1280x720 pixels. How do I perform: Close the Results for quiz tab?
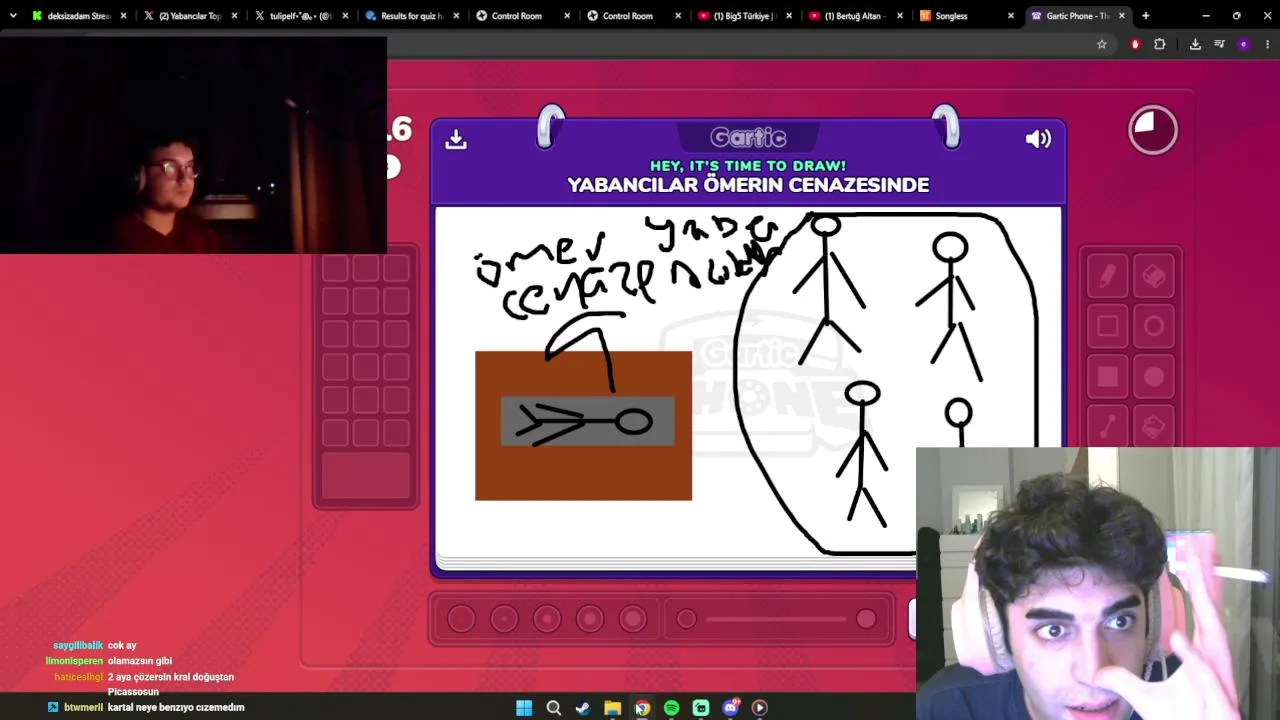pos(455,16)
